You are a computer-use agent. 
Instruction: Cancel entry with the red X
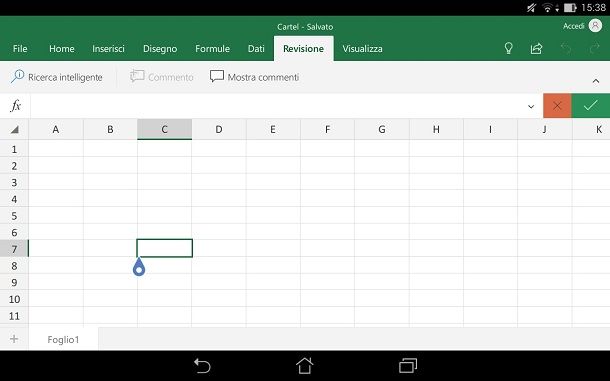pos(557,105)
